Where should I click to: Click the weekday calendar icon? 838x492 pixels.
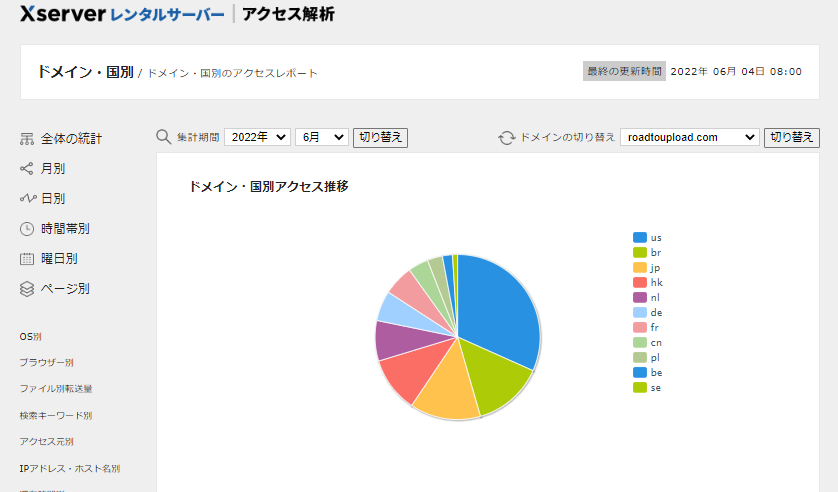coord(27,258)
